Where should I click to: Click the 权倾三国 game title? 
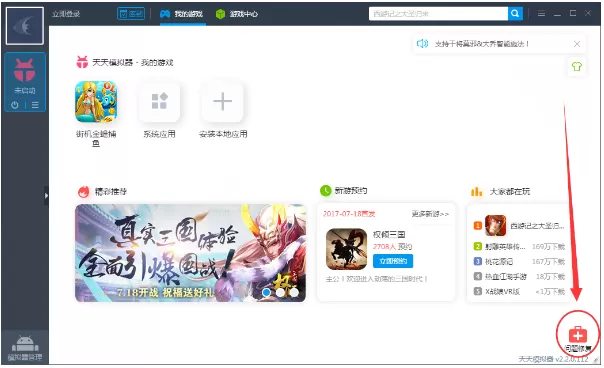389,234
